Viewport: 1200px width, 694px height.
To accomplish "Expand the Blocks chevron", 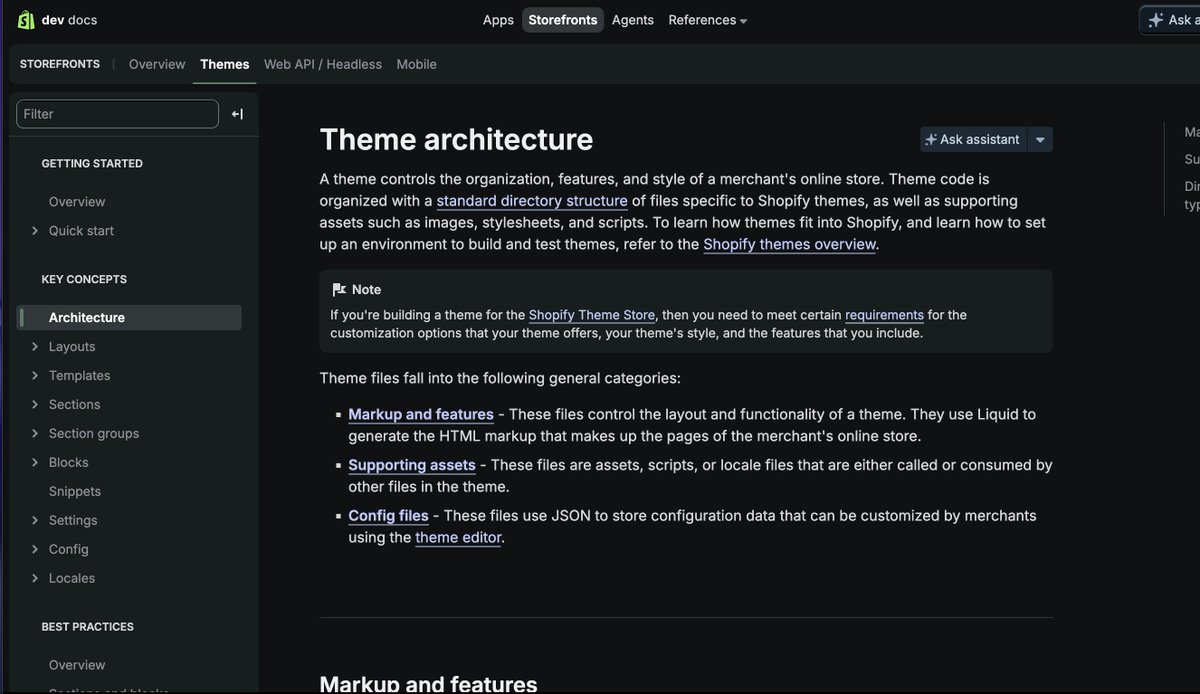I will point(36,463).
